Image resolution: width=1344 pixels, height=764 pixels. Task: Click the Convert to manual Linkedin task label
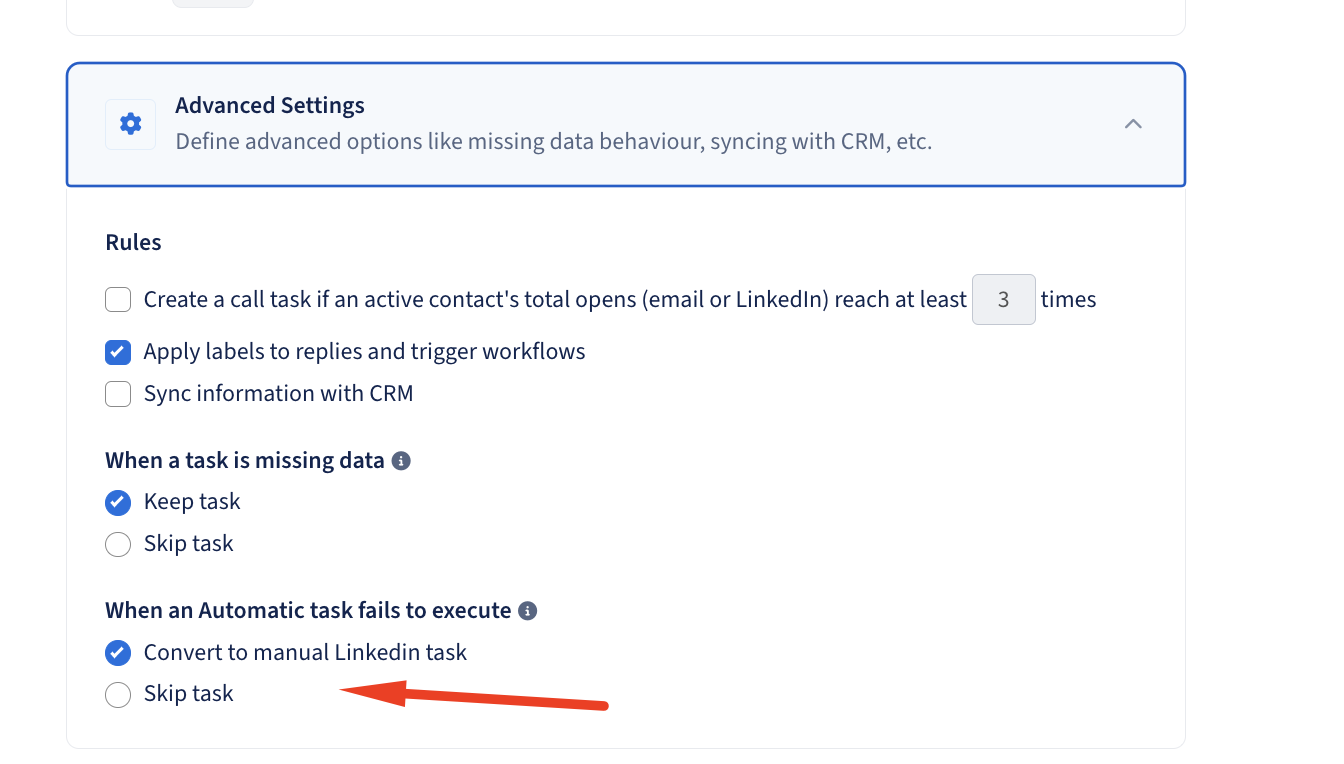(x=305, y=653)
